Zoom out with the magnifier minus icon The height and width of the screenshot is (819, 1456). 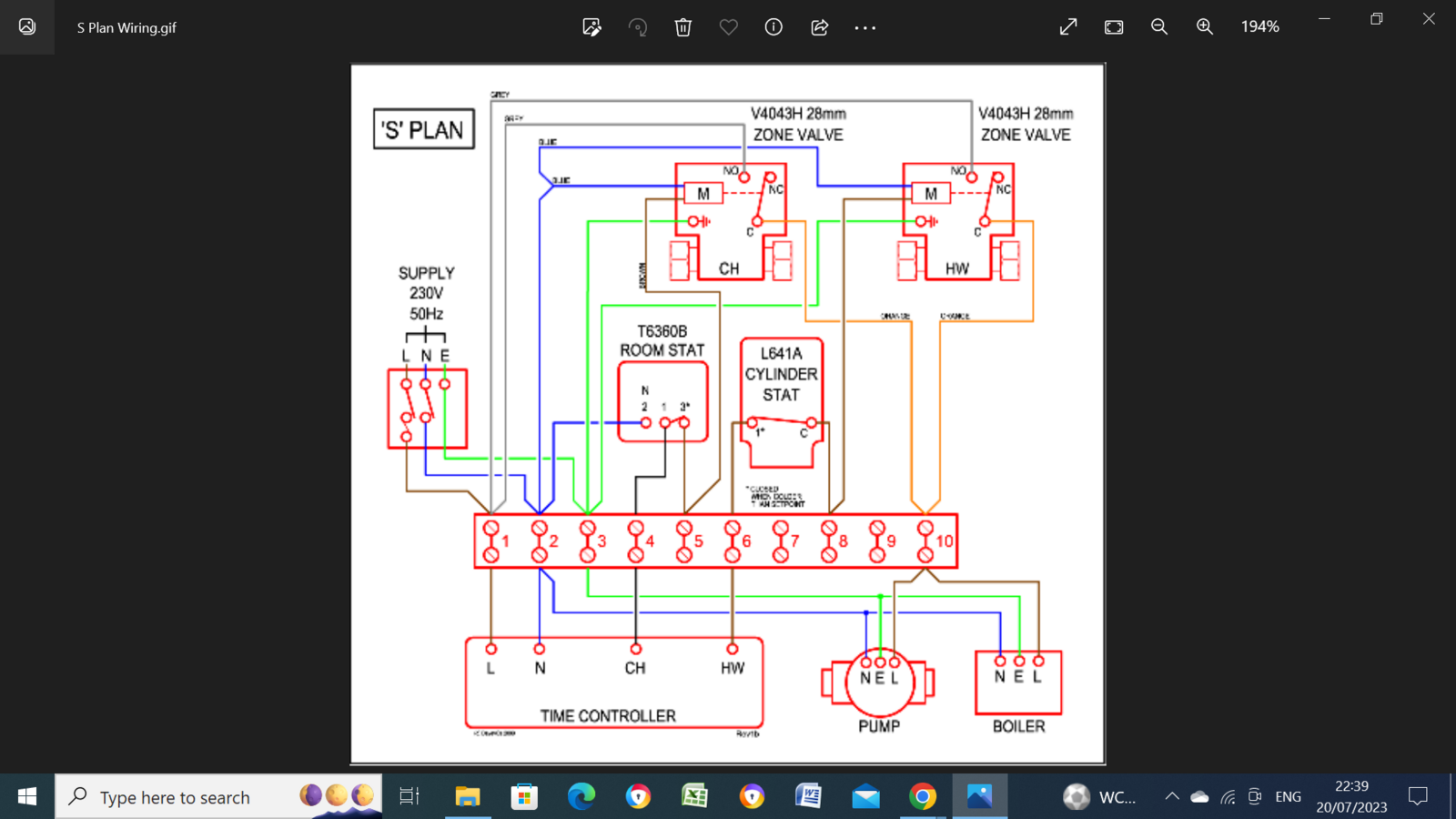pyautogui.click(x=1159, y=27)
